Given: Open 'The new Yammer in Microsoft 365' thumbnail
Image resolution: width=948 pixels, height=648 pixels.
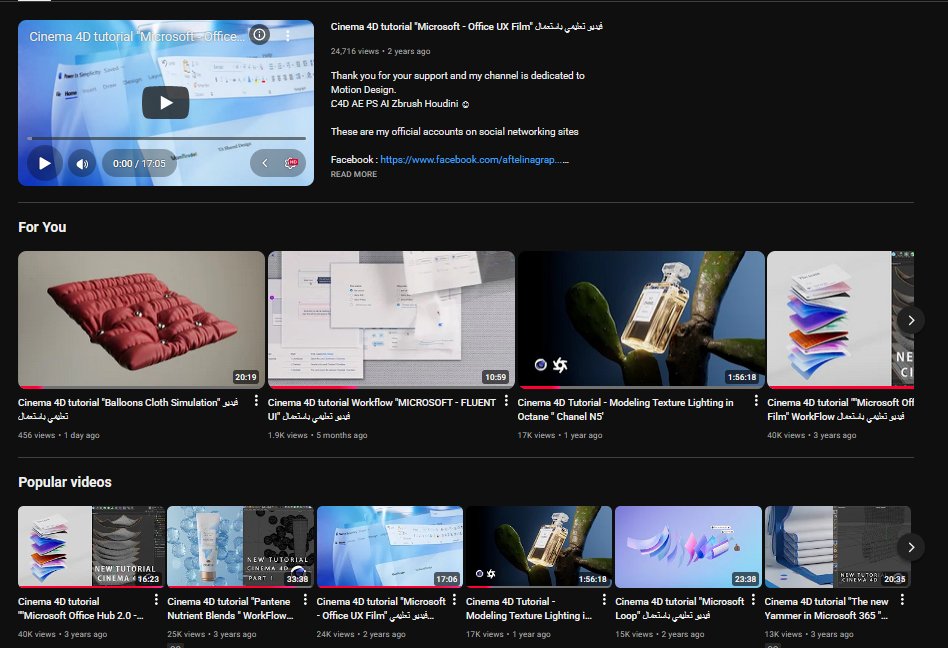Looking at the screenshot, I should (x=838, y=546).
